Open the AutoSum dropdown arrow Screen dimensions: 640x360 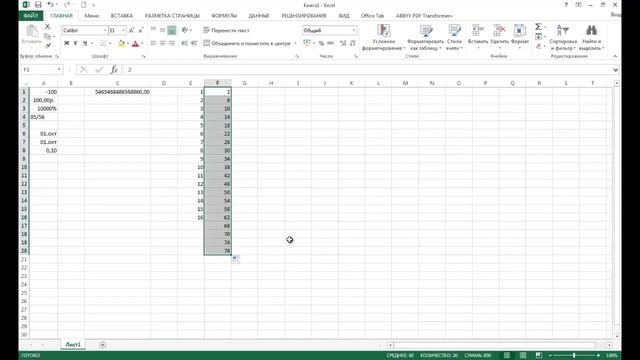click(545, 27)
